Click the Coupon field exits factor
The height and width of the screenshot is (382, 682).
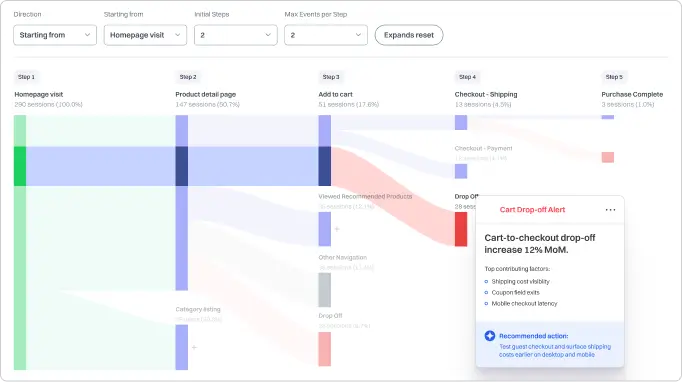pyautogui.click(x=515, y=292)
